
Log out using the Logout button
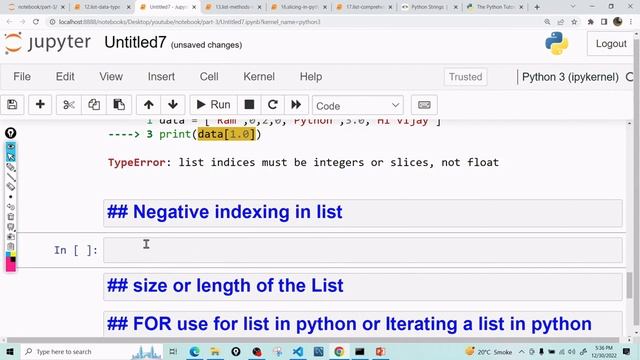pos(611,44)
